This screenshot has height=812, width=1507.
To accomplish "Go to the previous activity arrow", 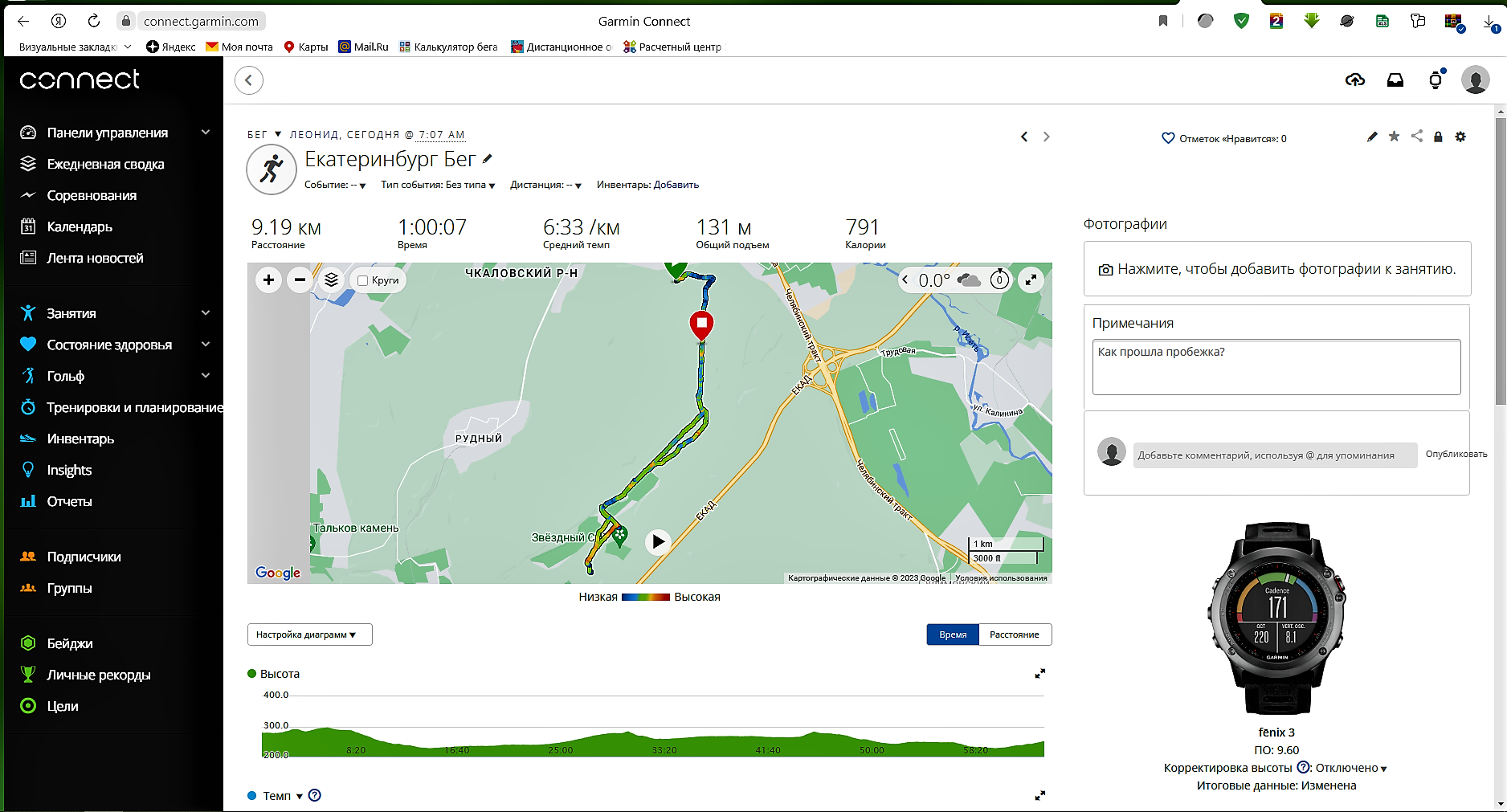I will (x=1024, y=137).
